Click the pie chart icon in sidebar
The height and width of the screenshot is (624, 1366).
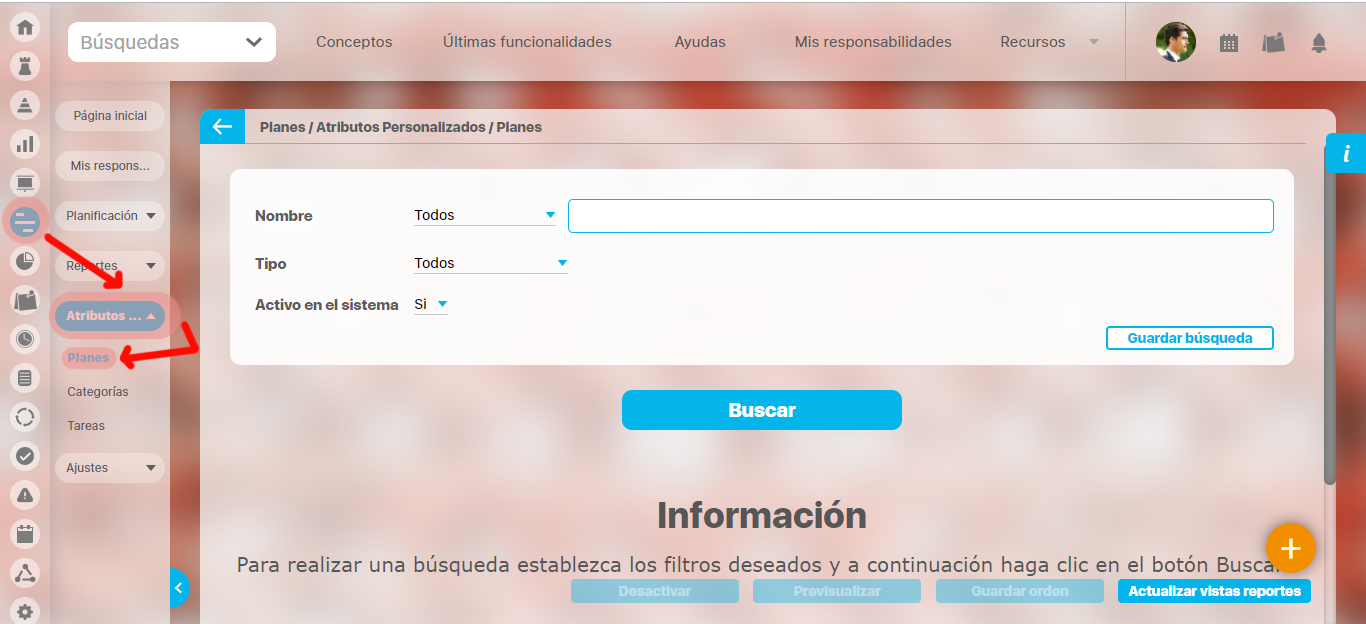pyautogui.click(x=25, y=261)
